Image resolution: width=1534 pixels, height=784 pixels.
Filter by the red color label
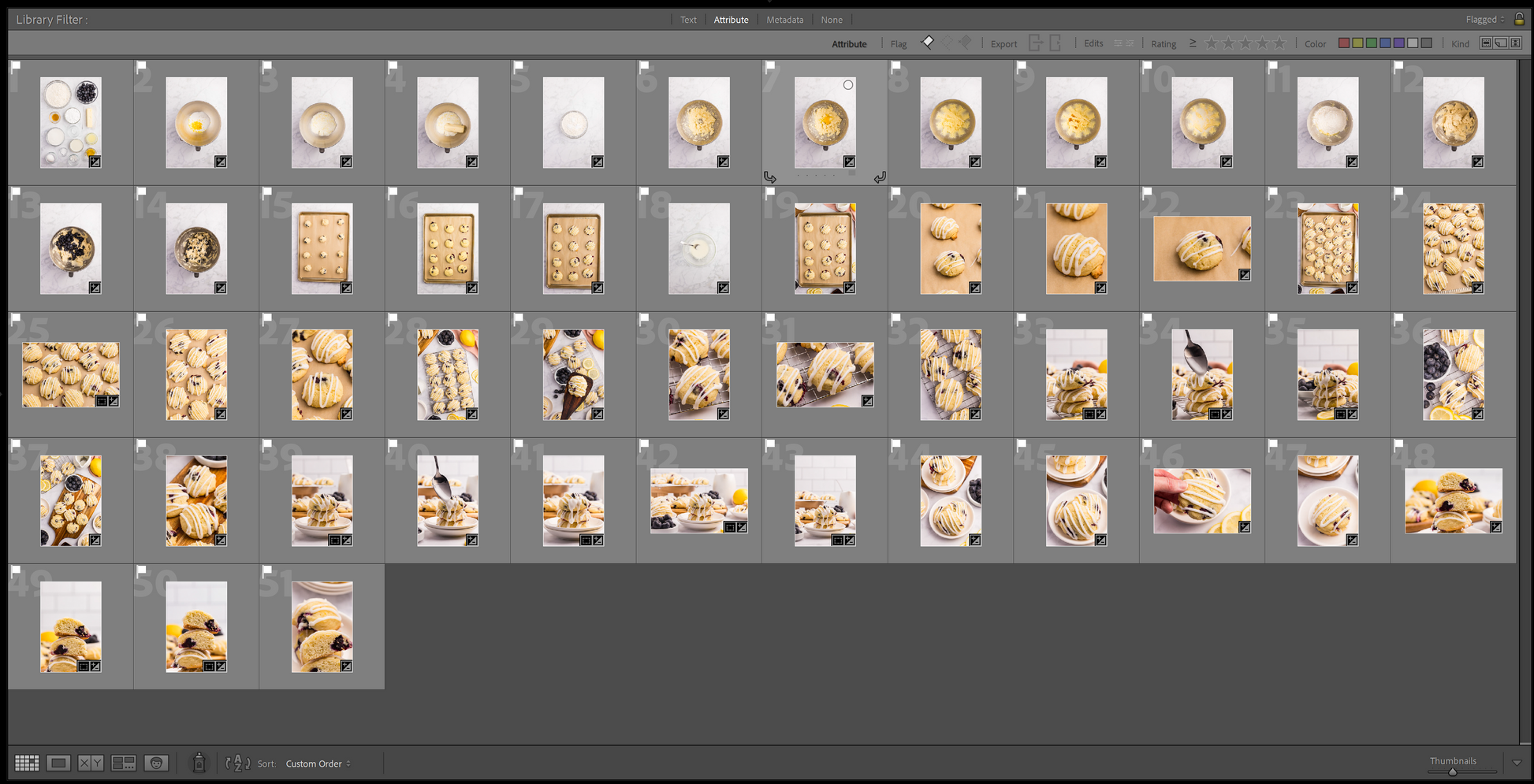click(x=1344, y=43)
